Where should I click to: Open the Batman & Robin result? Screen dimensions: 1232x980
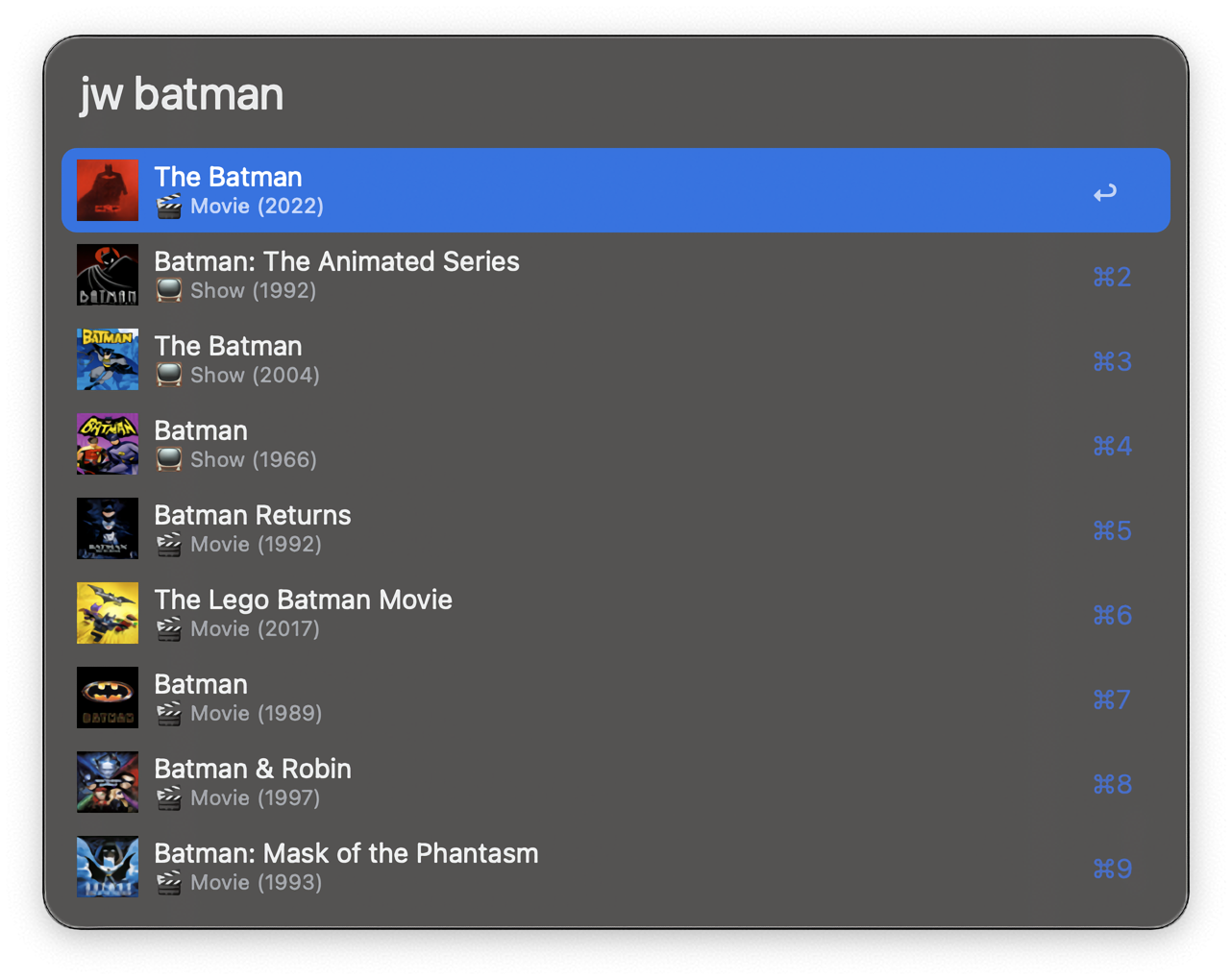click(253, 769)
